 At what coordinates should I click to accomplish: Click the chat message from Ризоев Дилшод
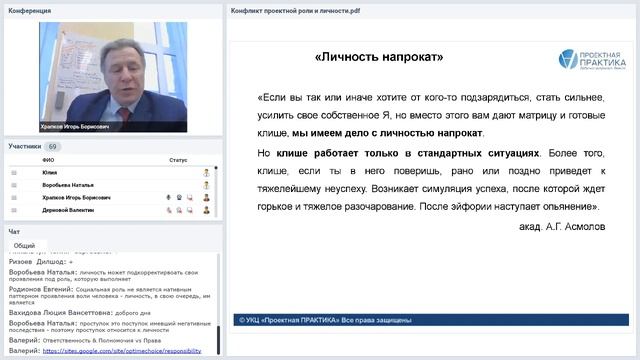pyautogui.click(x=41, y=262)
